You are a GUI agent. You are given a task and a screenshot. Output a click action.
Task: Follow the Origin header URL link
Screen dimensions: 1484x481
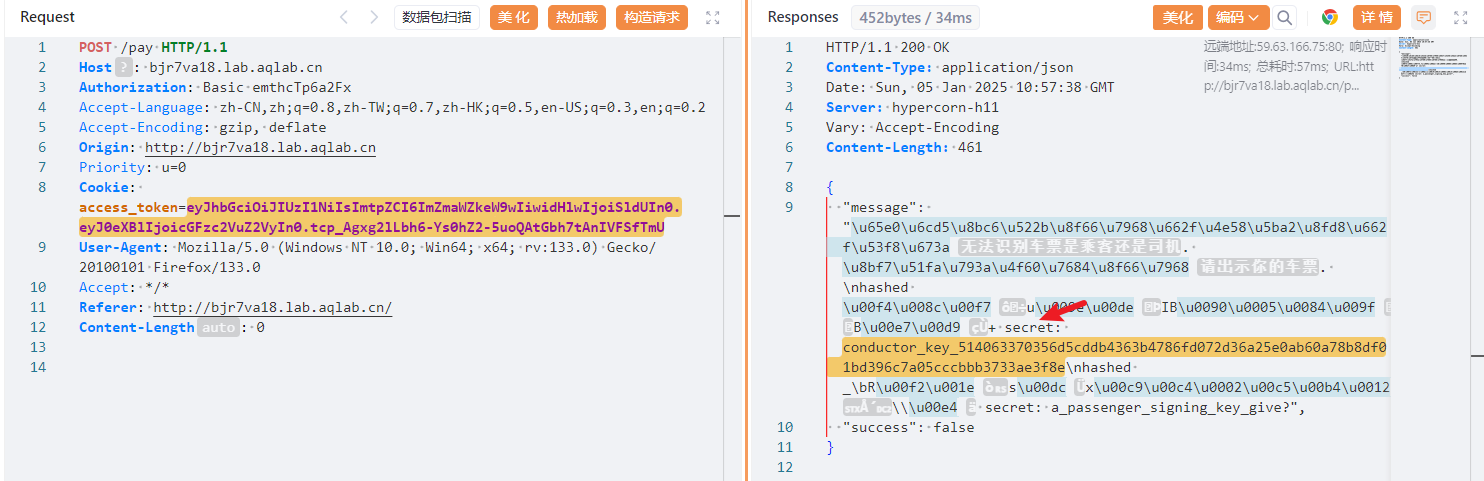(x=260, y=147)
